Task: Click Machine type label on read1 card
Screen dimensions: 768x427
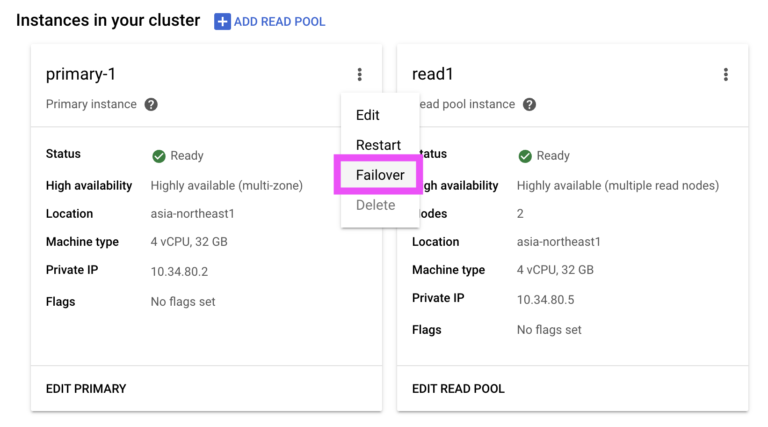Action: tap(449, 270)
